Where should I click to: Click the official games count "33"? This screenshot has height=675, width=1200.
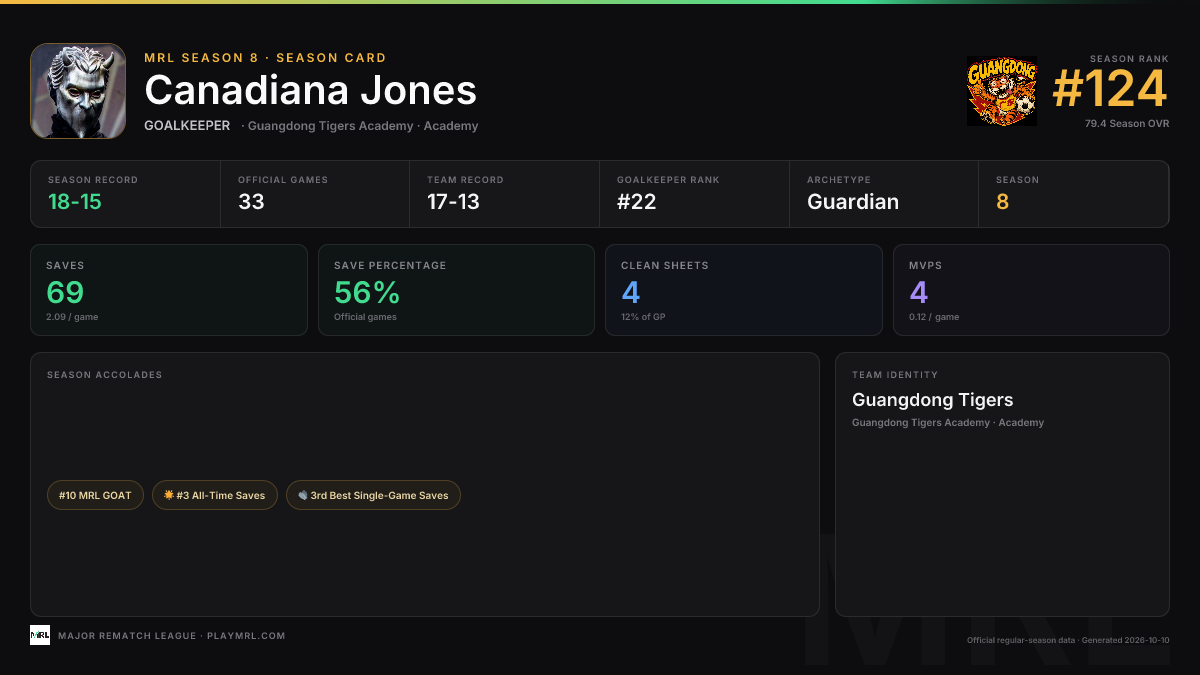click(251, 201)
